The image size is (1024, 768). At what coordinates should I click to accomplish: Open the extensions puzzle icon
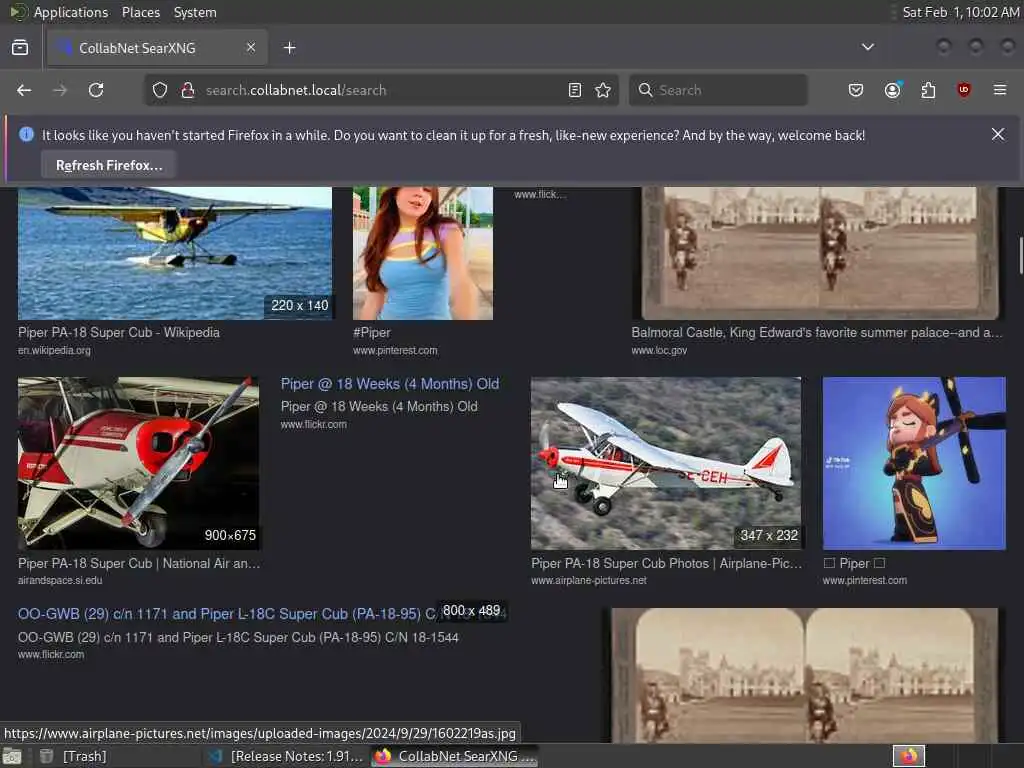[x=928, y=90]
